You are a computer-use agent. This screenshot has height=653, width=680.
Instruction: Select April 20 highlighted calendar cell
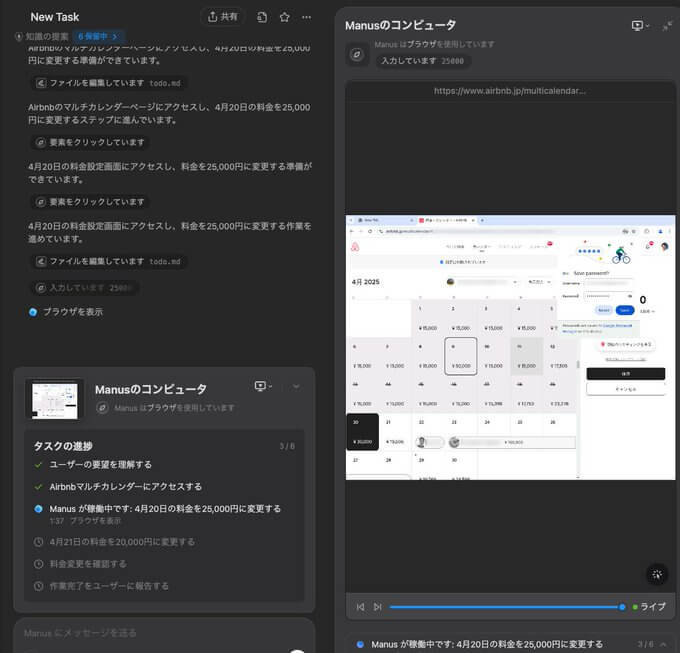click(363, 432)
